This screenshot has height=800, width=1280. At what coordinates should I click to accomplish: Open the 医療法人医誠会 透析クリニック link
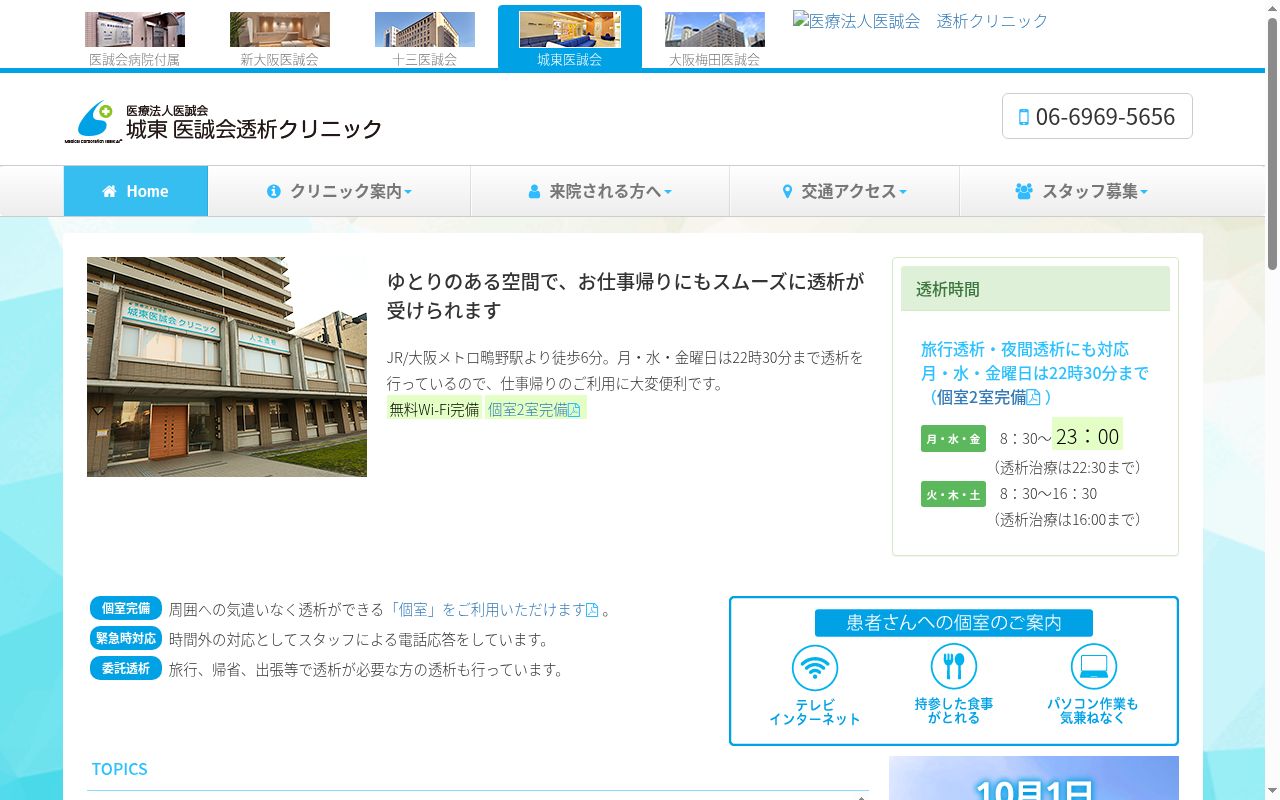[921, 21]
